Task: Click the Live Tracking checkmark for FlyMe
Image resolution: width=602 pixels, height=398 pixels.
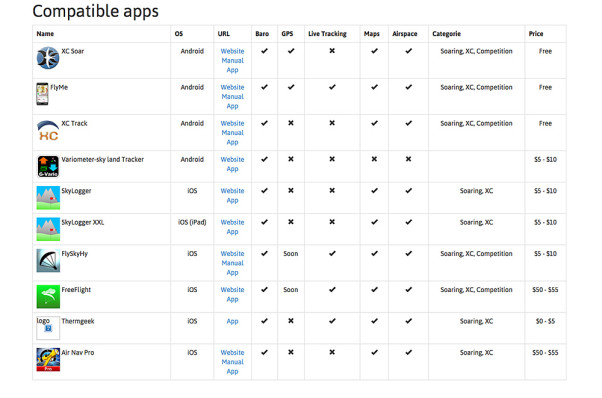Action: [x=332, y=87]
